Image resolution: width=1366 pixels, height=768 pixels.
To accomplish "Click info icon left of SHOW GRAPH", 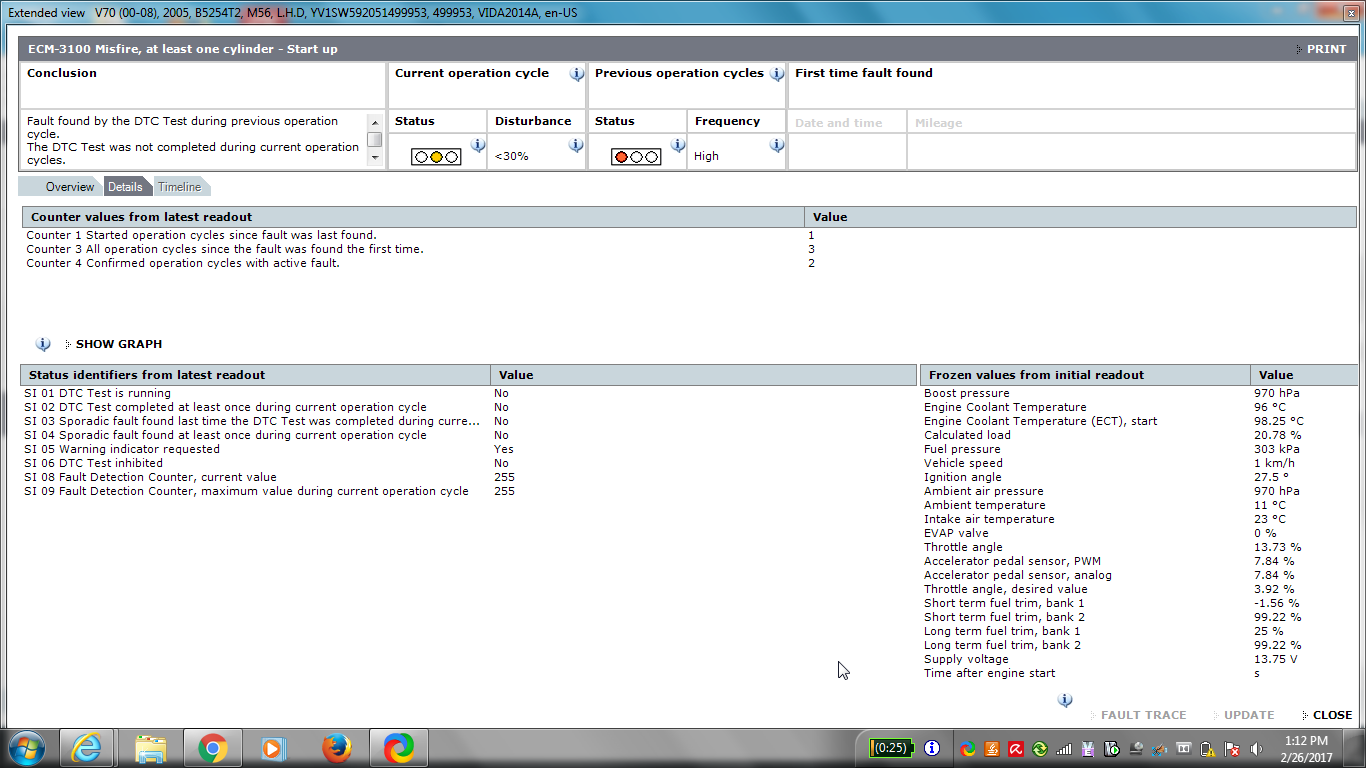I will click(43, 344).
